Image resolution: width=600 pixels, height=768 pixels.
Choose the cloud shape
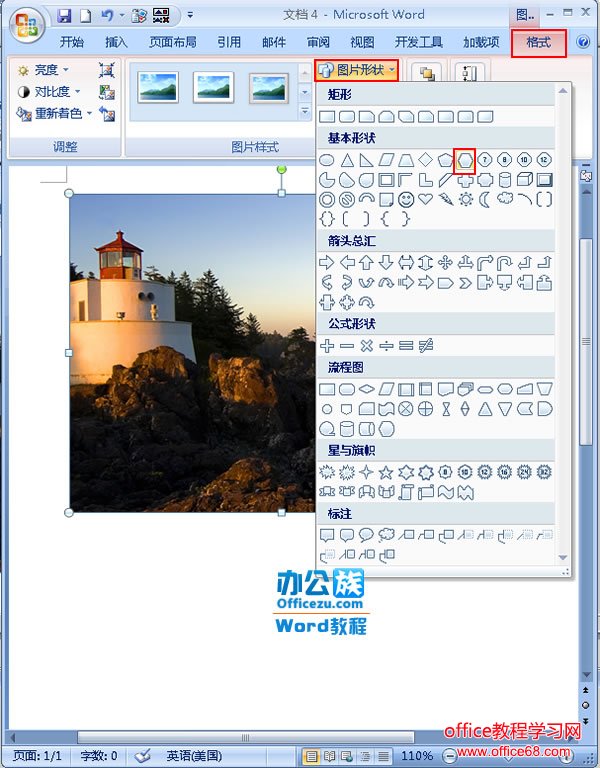click(504, 199)
